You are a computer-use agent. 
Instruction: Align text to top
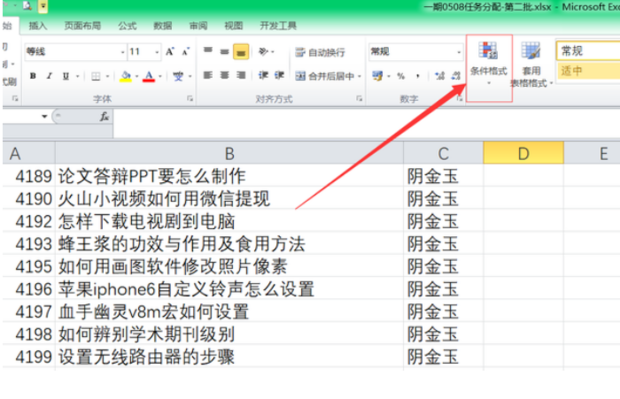(208, 51)
